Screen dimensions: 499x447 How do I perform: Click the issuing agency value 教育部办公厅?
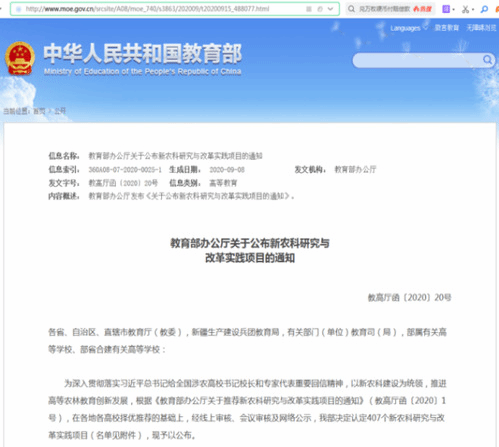[x=355, y=170]
